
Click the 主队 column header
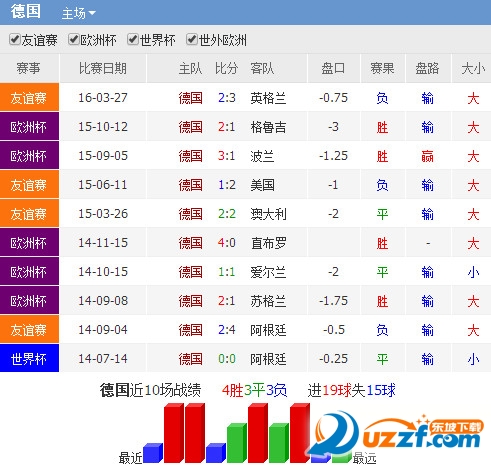(x=190, y=68)
